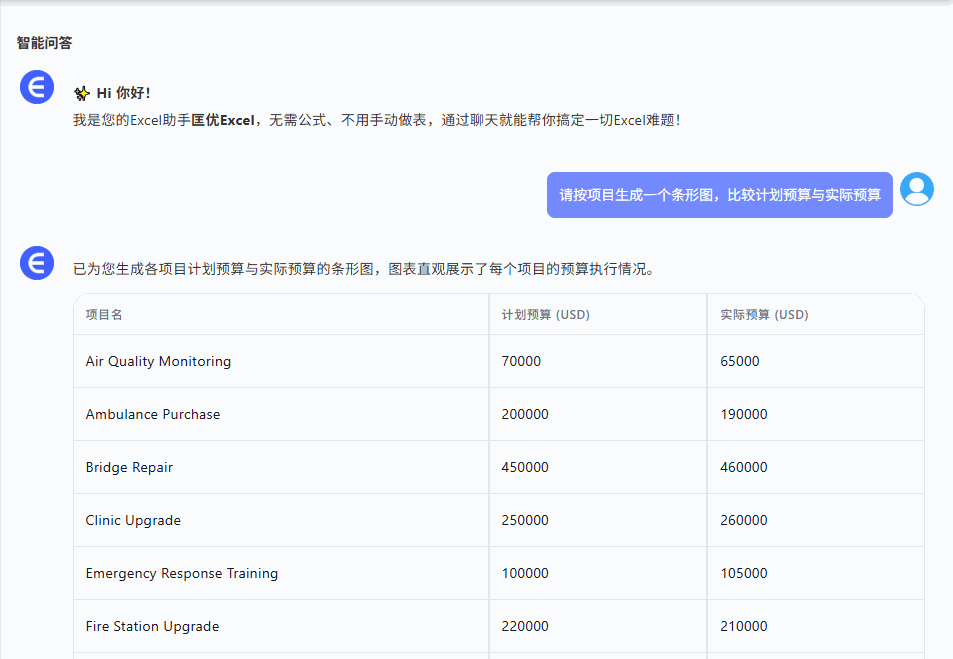Select the Fire Station Upgrade cell

click(281, 626)
